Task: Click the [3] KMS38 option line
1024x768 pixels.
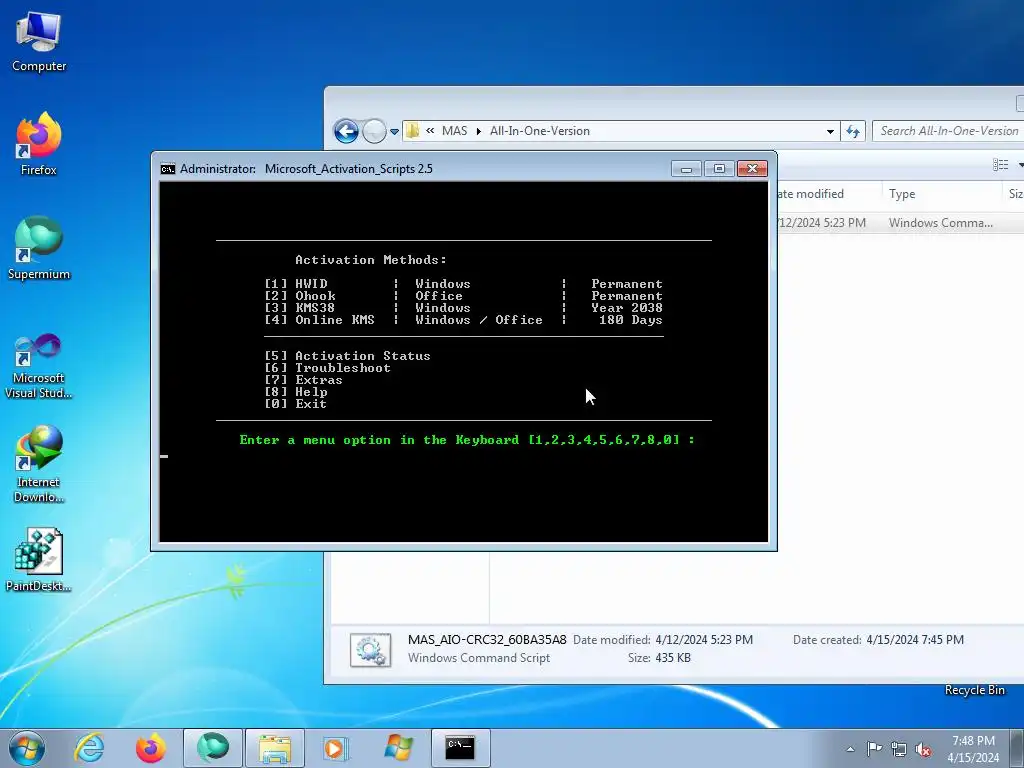Action: (464, 308)
